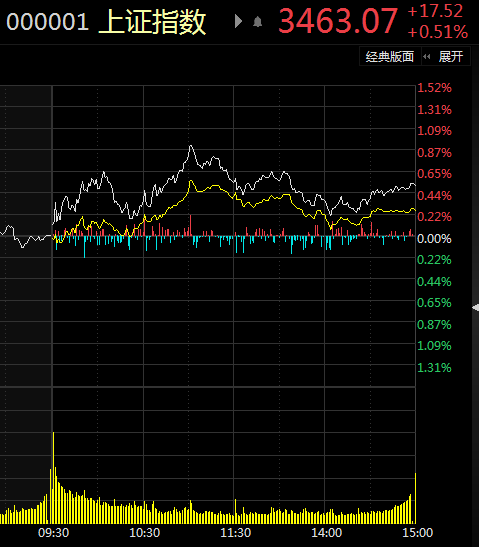Switch to 经典版面 layout
Screen dimensions: 479x547
390,57
